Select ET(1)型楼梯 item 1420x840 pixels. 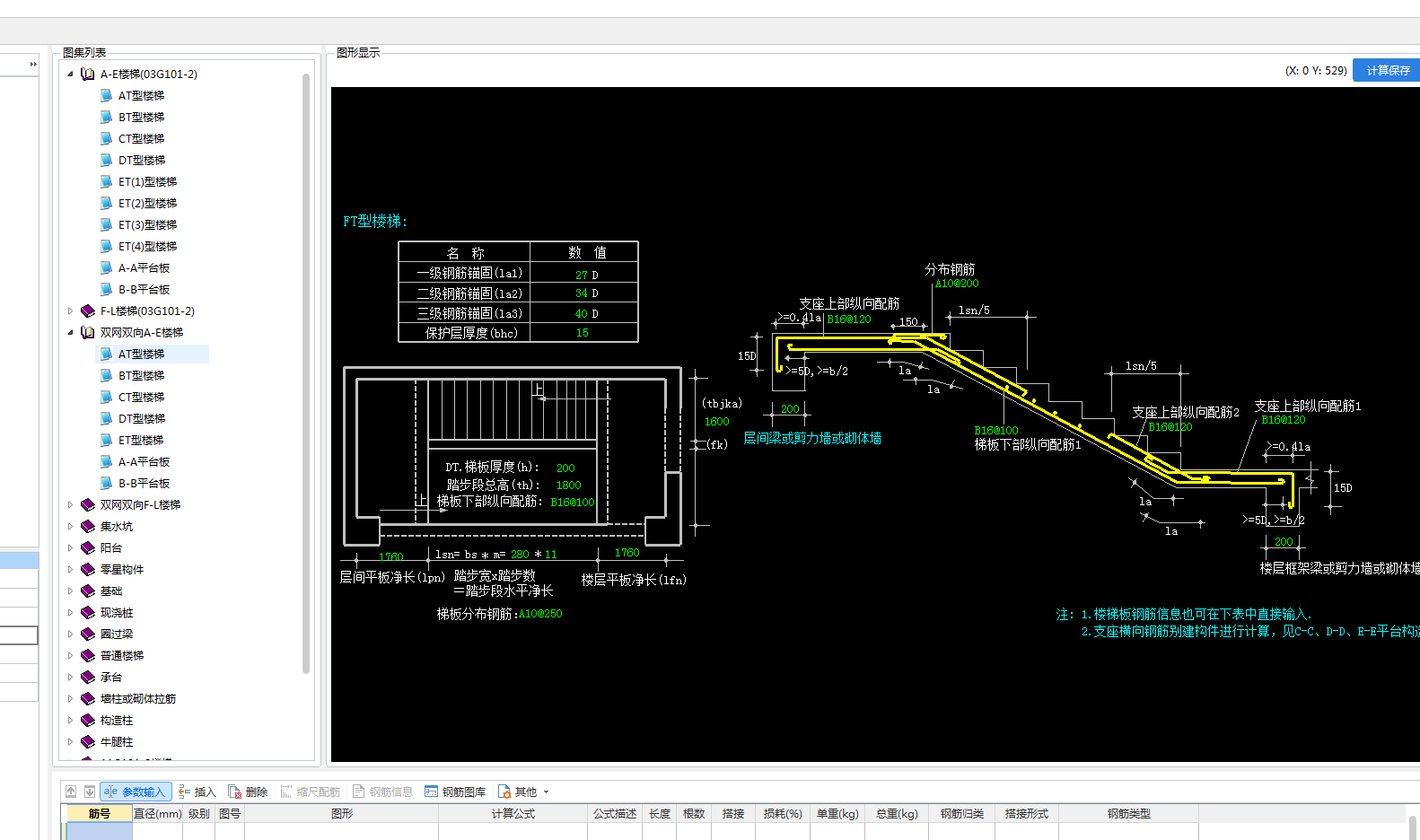(x=147, y=182)
